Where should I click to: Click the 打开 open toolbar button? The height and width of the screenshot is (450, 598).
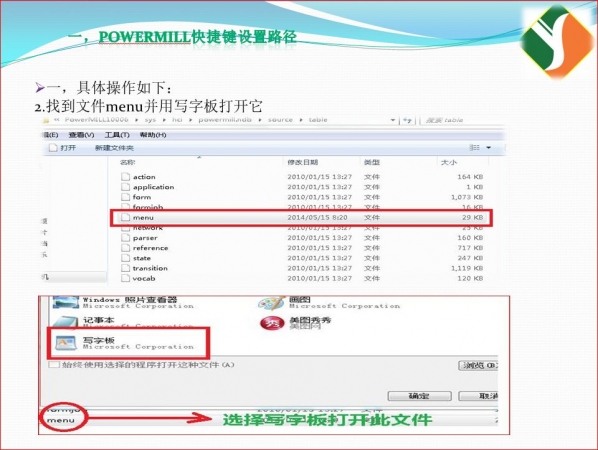click(x=63, y=148)
